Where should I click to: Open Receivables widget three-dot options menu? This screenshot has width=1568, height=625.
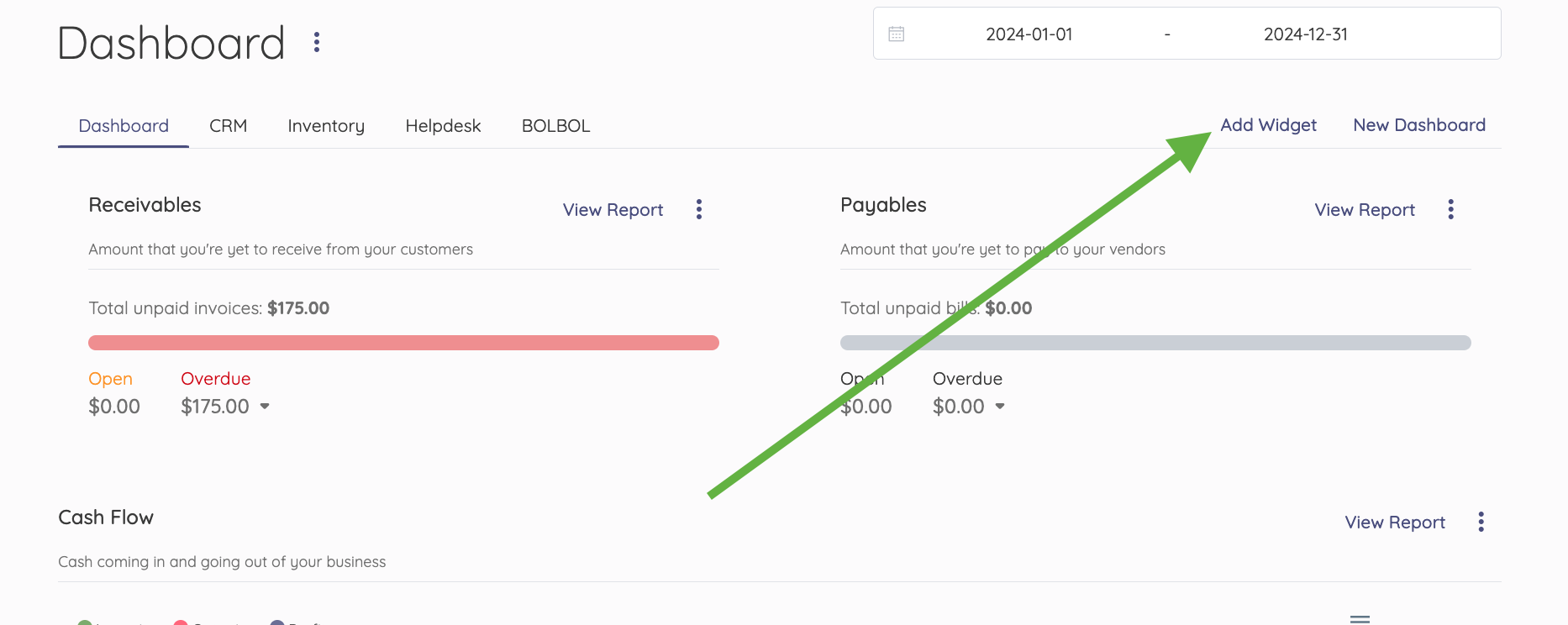click(698, 209)
